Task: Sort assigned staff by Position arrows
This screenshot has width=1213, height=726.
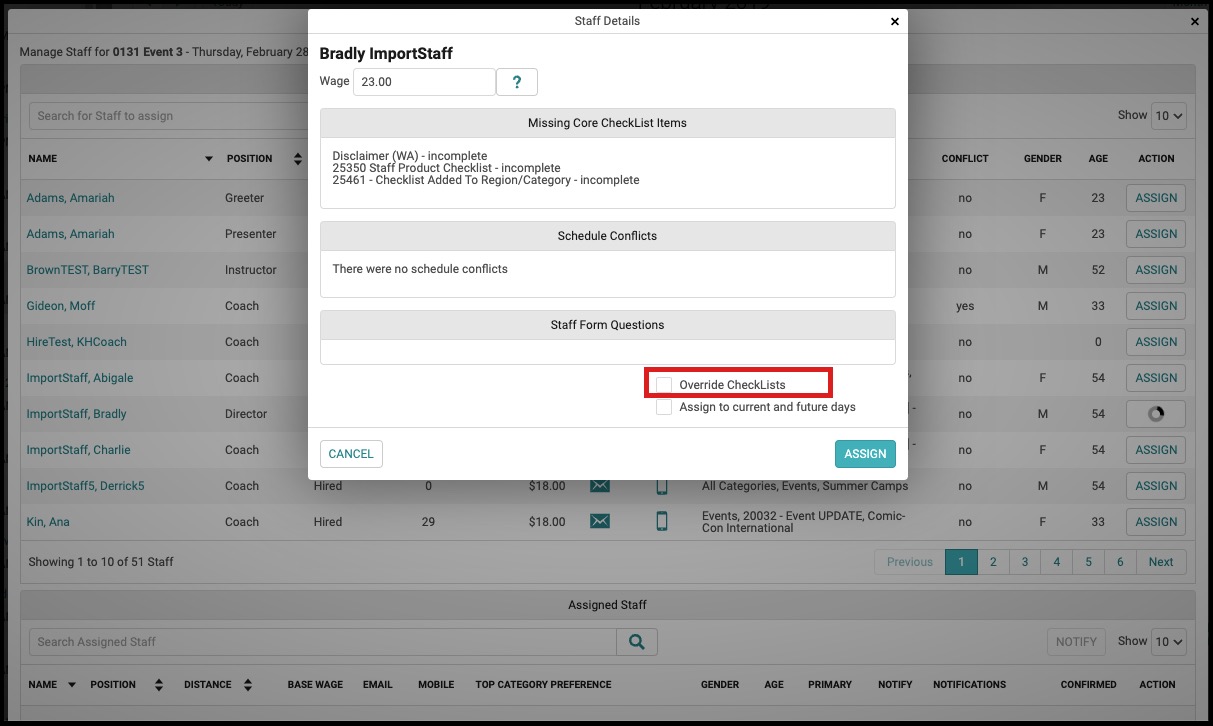Action: [159, 685]
